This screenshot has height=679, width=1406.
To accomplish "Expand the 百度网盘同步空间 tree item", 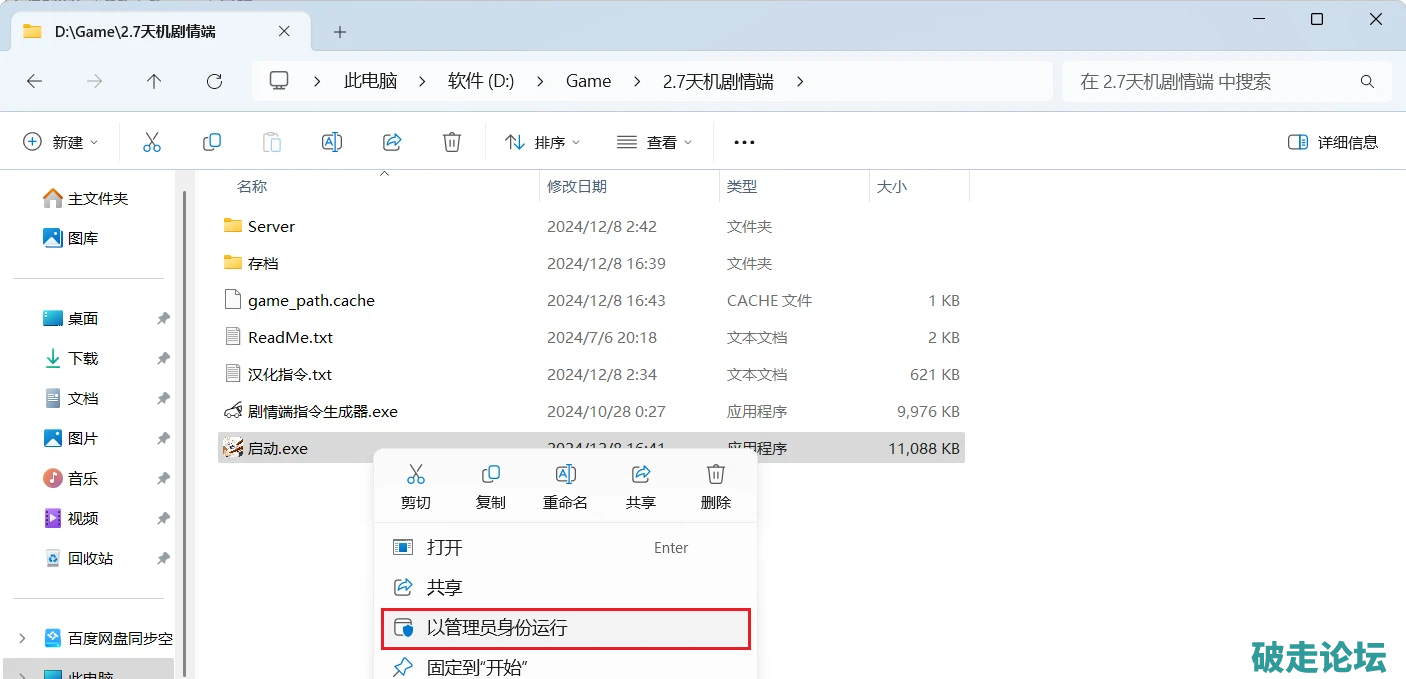I will (22, 638).
